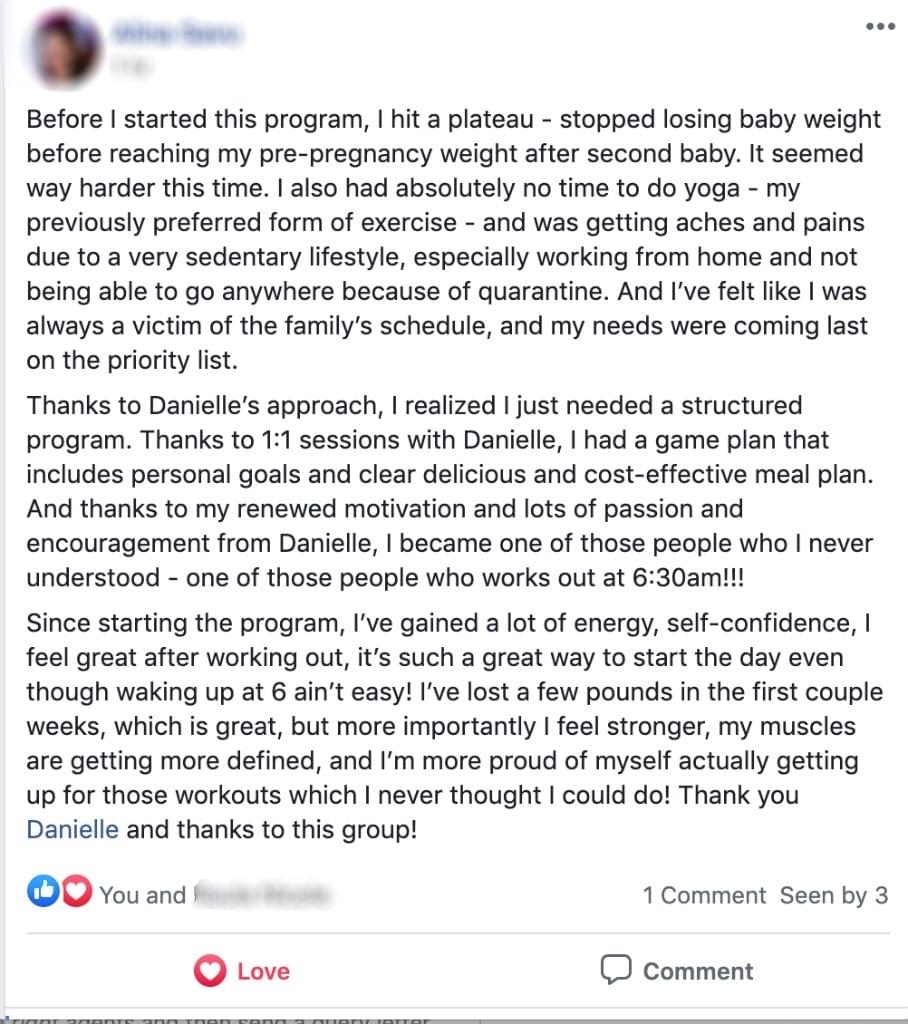This screenshot has width=908, height=1024.
Task: Click the blurred reactor name beside You and
Action: (262, 895)
